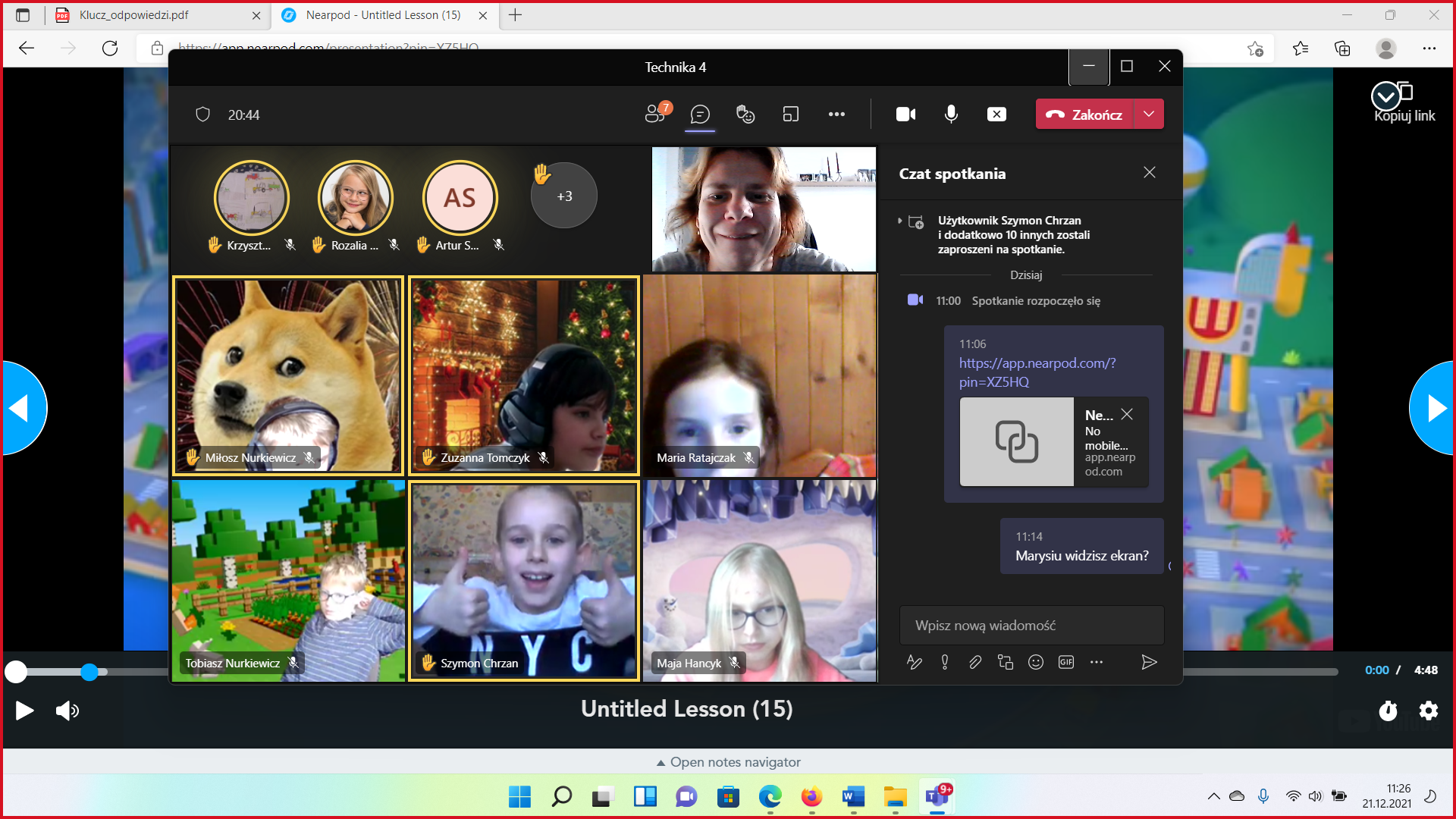The image size is (1456, 819).
Task: Show the +3 more participants
Action: [564, 196]
